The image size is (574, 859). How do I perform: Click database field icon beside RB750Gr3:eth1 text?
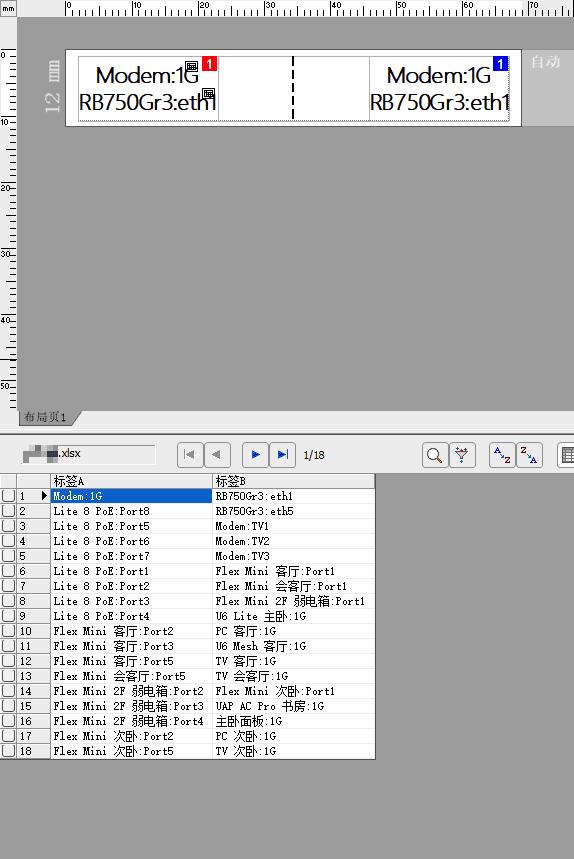pos(209,94)
